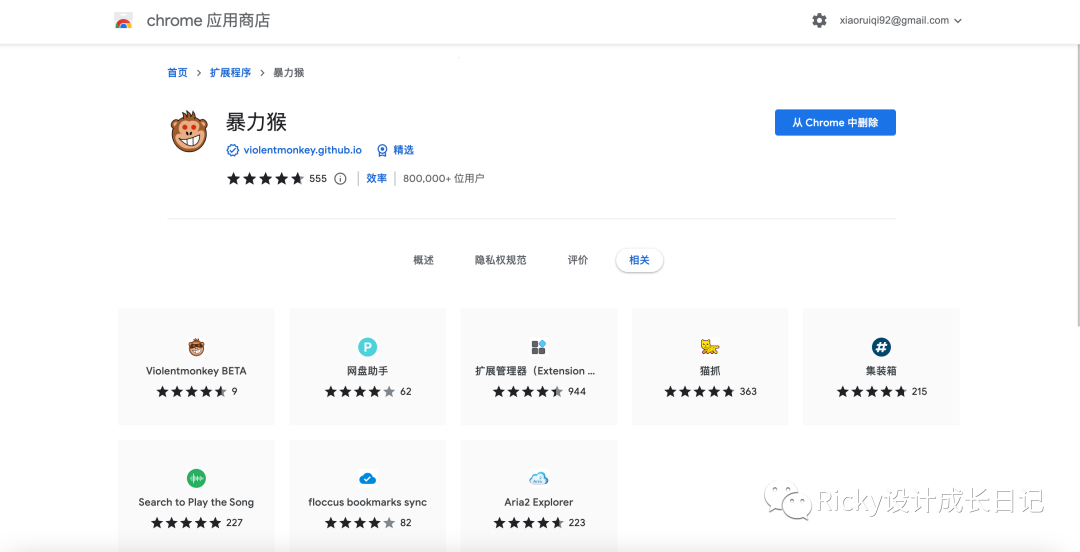Click the 网盘助手 teal P icon
The width and height of the screenshot is (1080, 552).
pos(368,347)
